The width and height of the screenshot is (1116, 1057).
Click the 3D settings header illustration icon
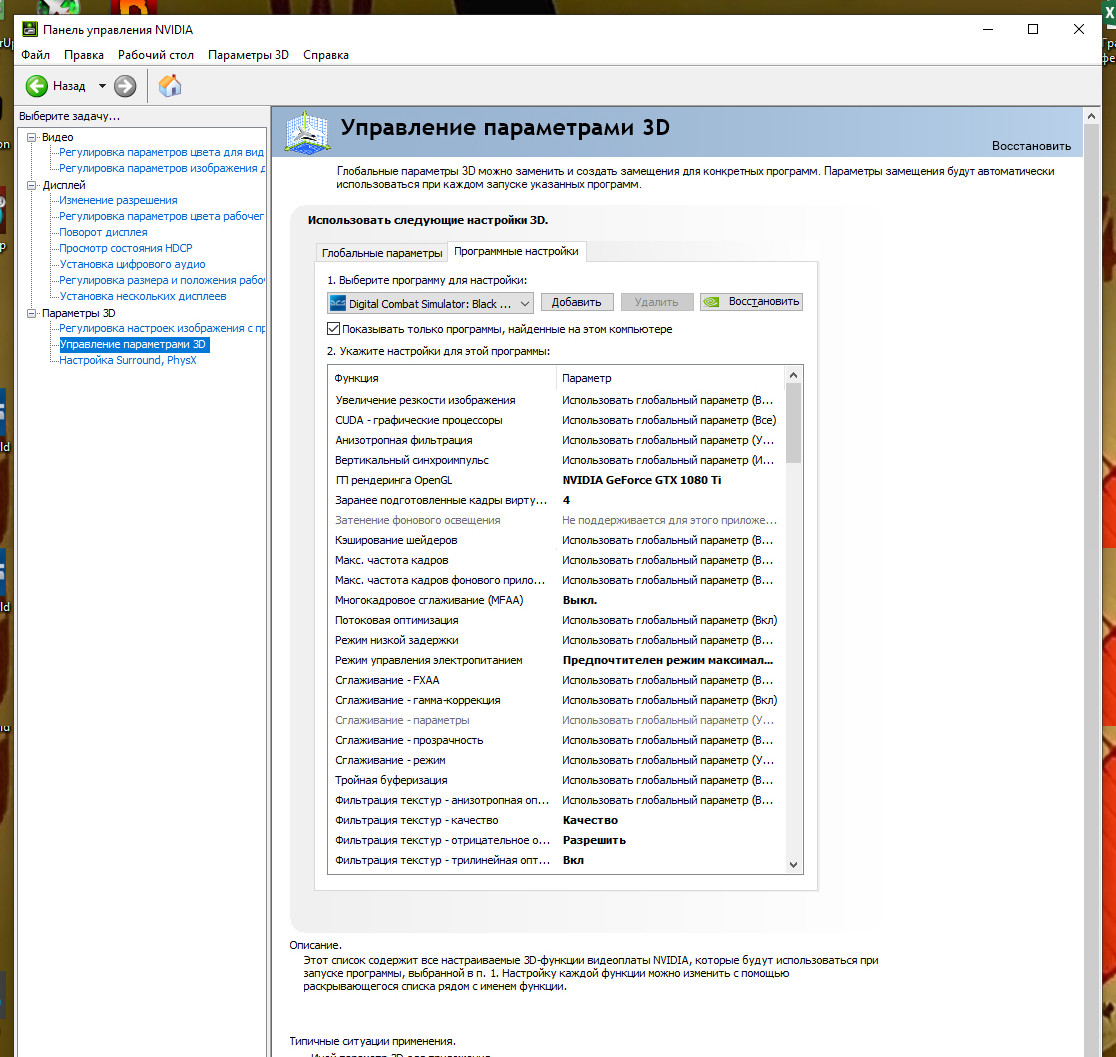tap(307, 132)
